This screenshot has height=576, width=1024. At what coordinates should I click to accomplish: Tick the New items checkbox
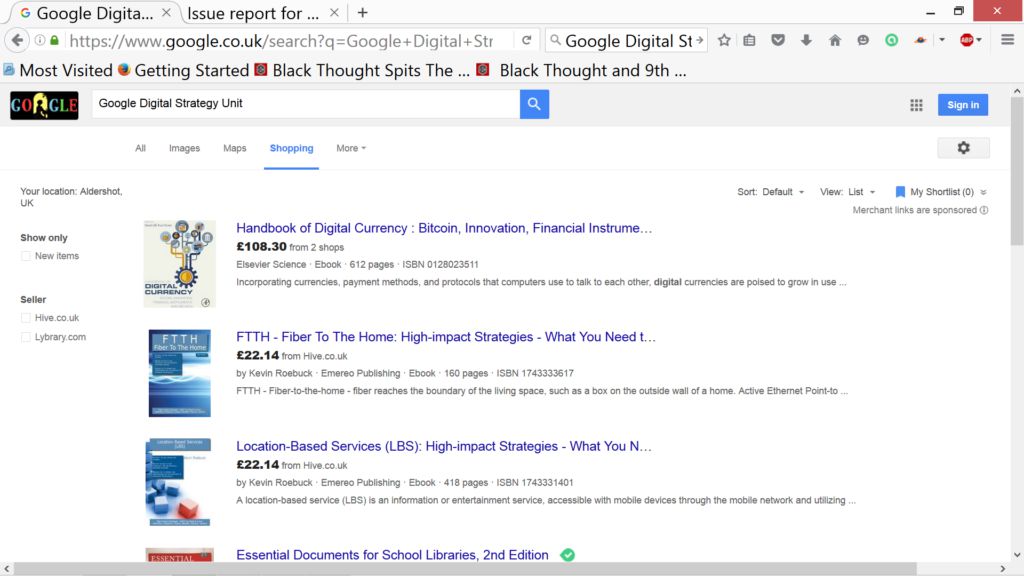(25, 256)
